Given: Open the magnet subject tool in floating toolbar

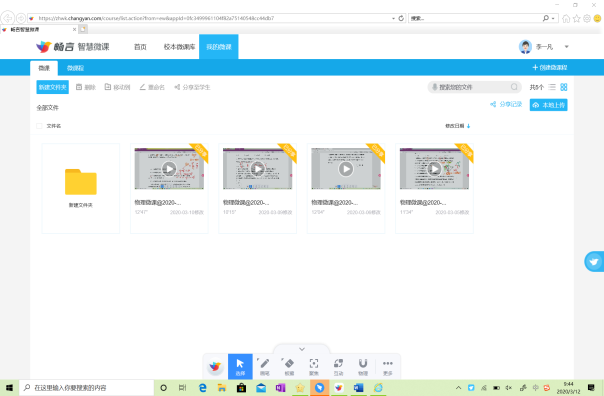Looking at the screenshot, I should point(363,366).
